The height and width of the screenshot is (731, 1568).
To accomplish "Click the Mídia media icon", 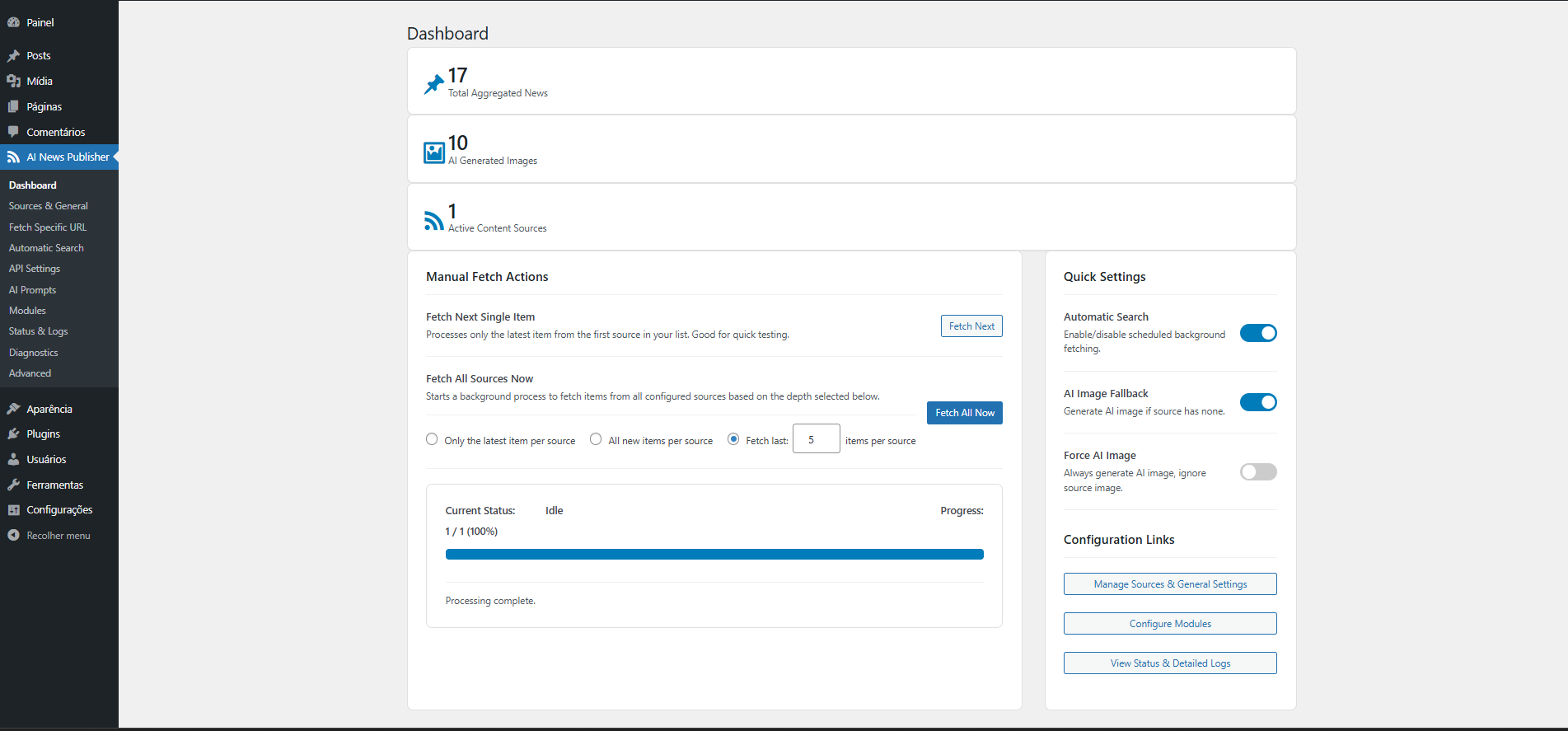I will (x=13, y=82).
